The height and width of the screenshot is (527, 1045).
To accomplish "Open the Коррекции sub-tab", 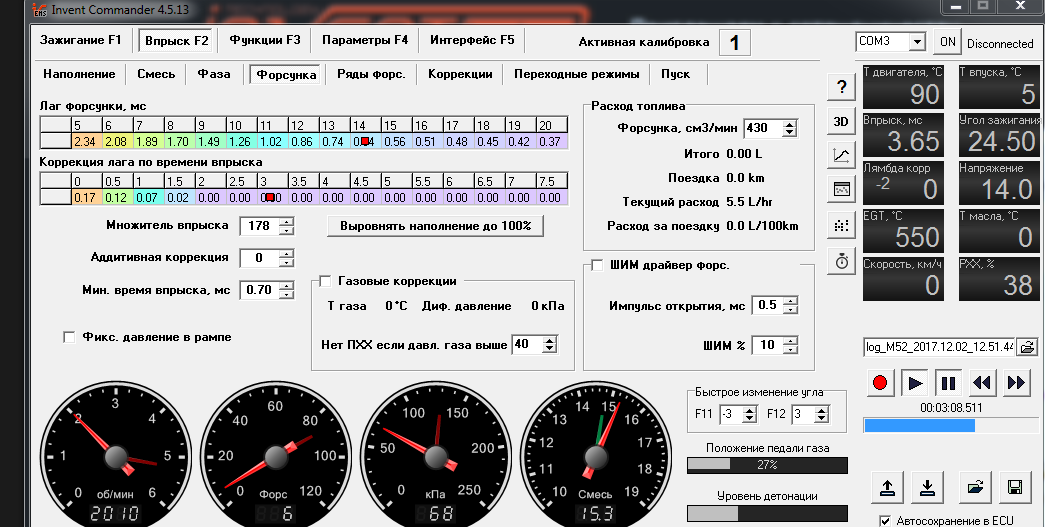I will click(x=460, y=74).
